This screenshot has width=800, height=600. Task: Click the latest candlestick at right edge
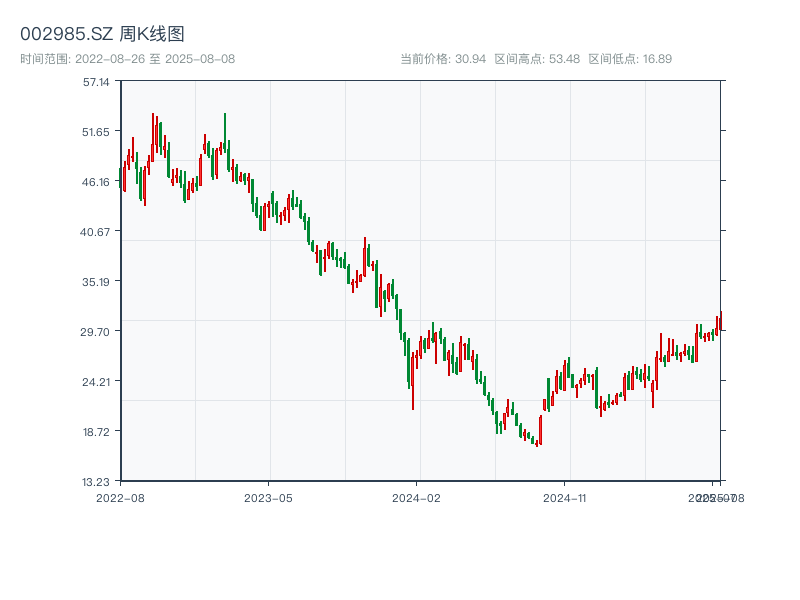(x=720, y=322)
